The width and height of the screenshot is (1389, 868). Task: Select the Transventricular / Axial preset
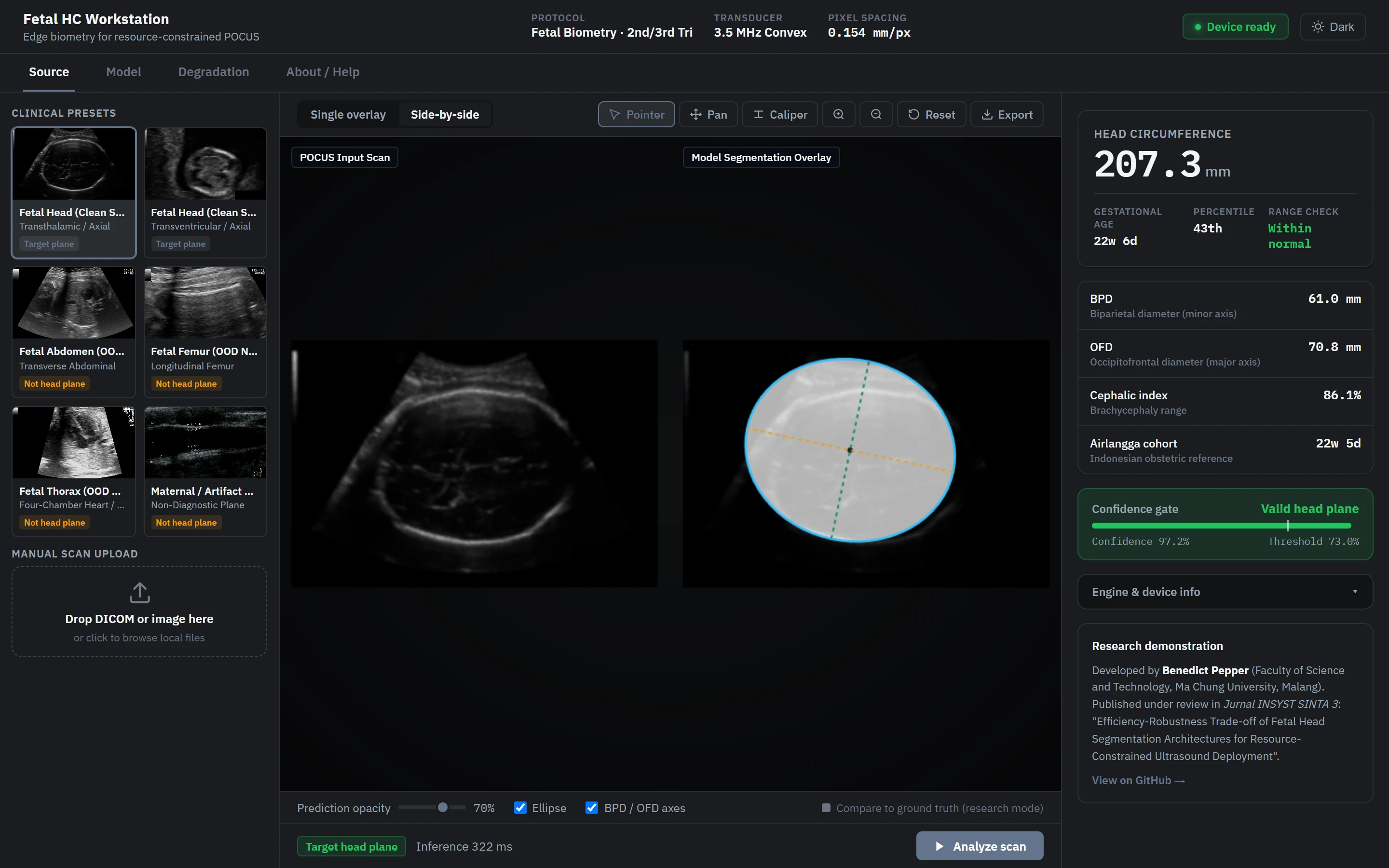tap(205, 193)
